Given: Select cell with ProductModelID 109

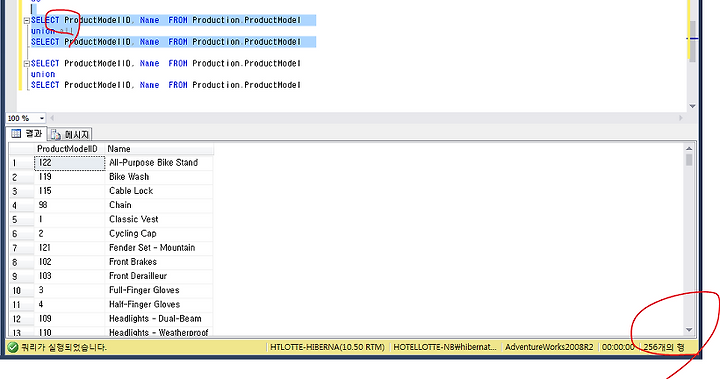Looking at the screenshot, I should 69,319.
